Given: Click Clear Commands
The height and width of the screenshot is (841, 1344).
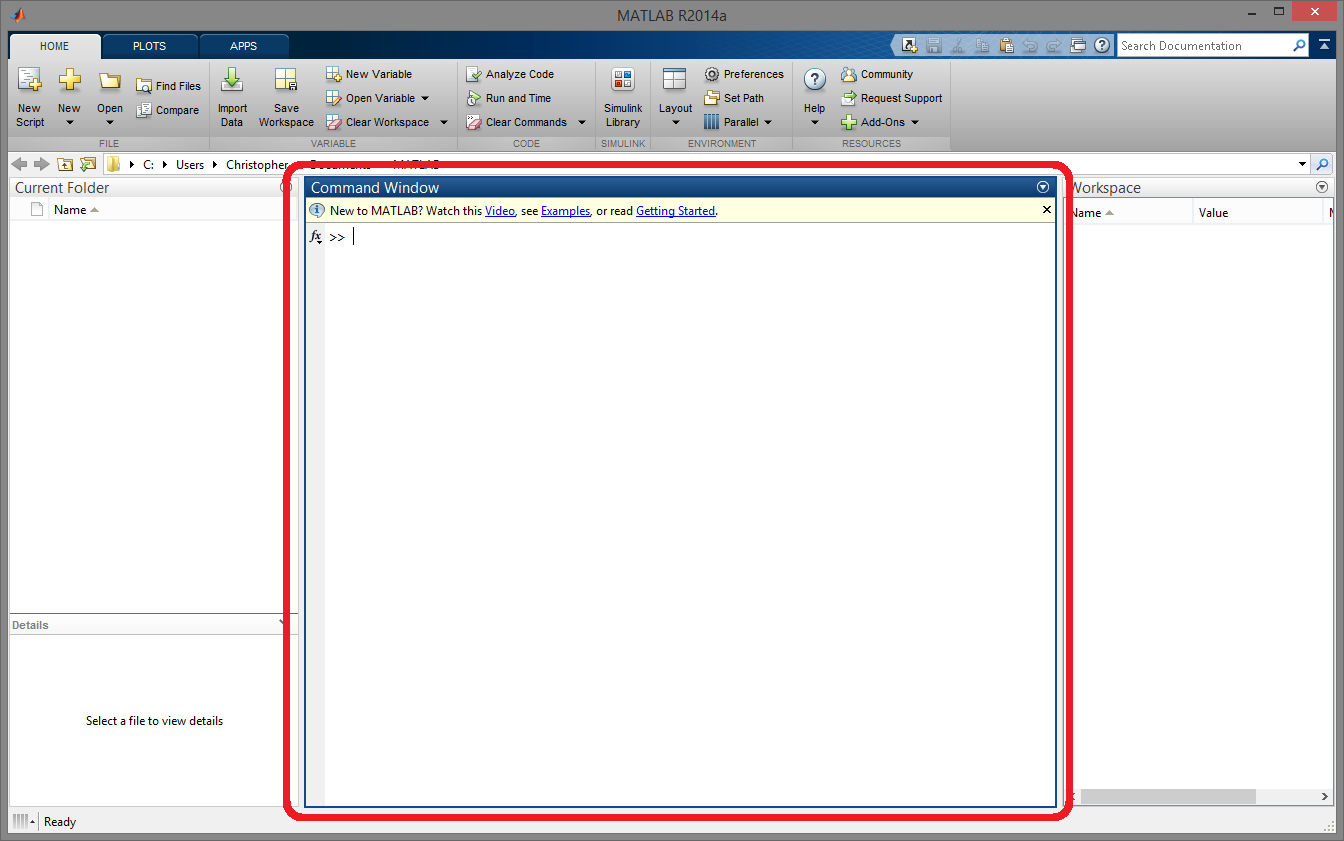Looking at the screenshot, I should (517, 122).
